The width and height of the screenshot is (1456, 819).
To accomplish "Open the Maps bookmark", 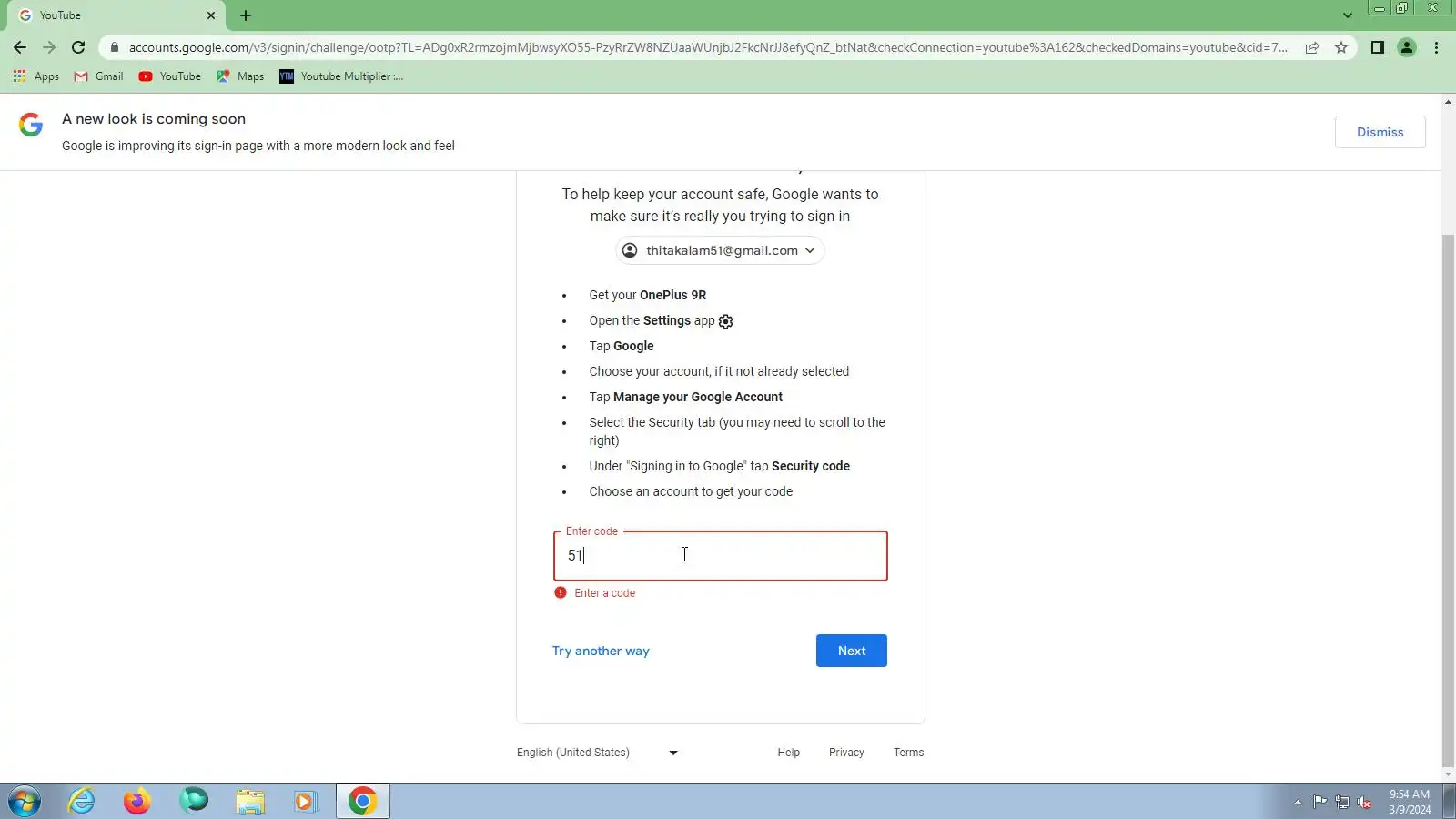I will pos(240,76).
